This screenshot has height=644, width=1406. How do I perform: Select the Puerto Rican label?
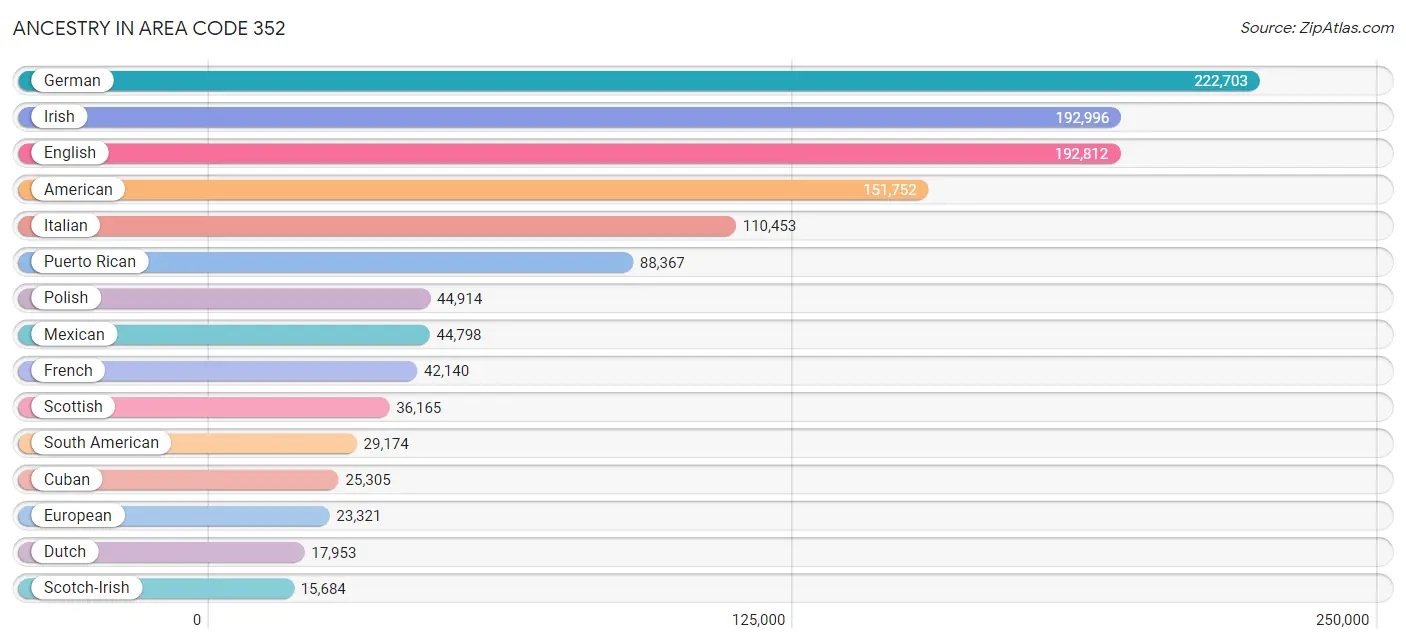pyautogui.click(x=90, y=262)
